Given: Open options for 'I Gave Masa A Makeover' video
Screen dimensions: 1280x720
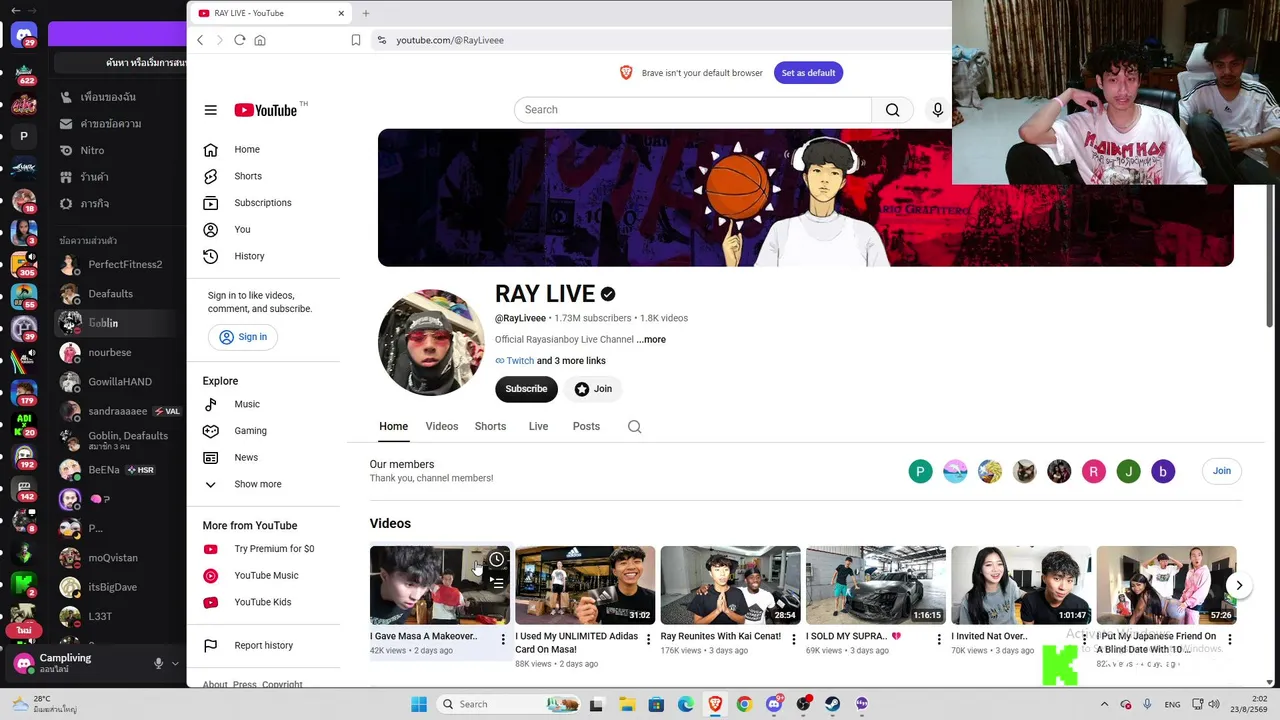Looking at the screenshot, I should [503, 639].
